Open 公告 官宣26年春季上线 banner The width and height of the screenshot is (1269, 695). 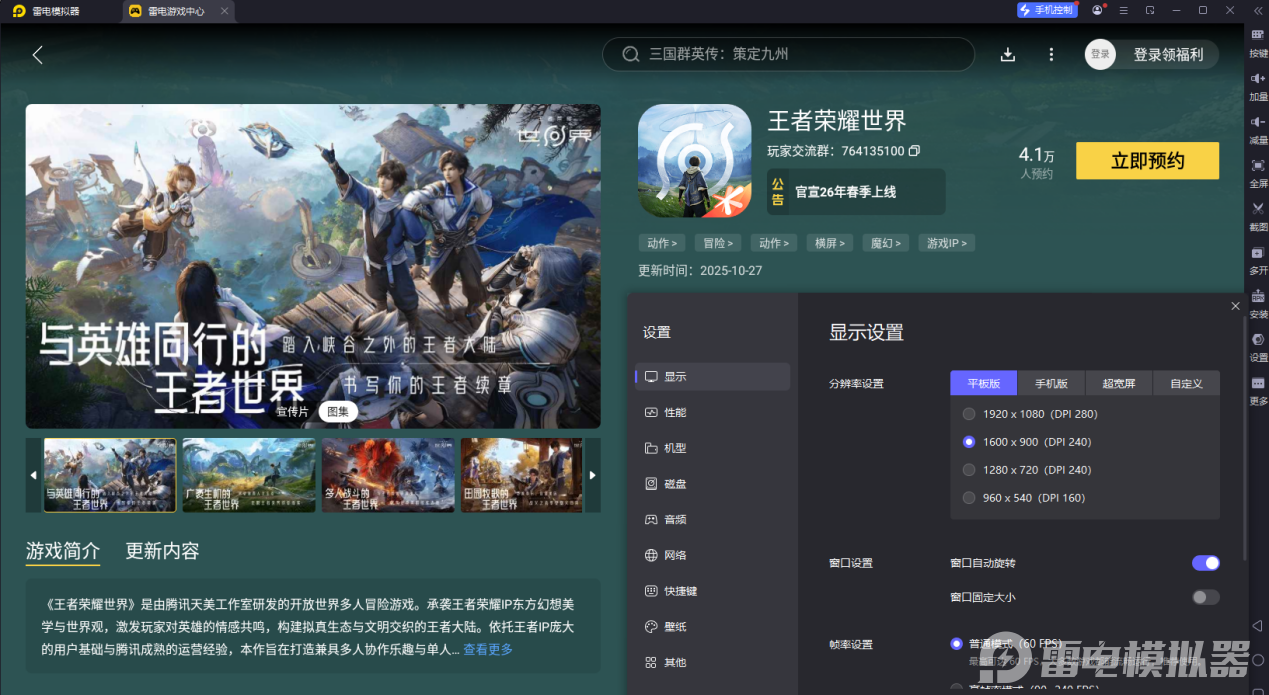tap(856, 191)
